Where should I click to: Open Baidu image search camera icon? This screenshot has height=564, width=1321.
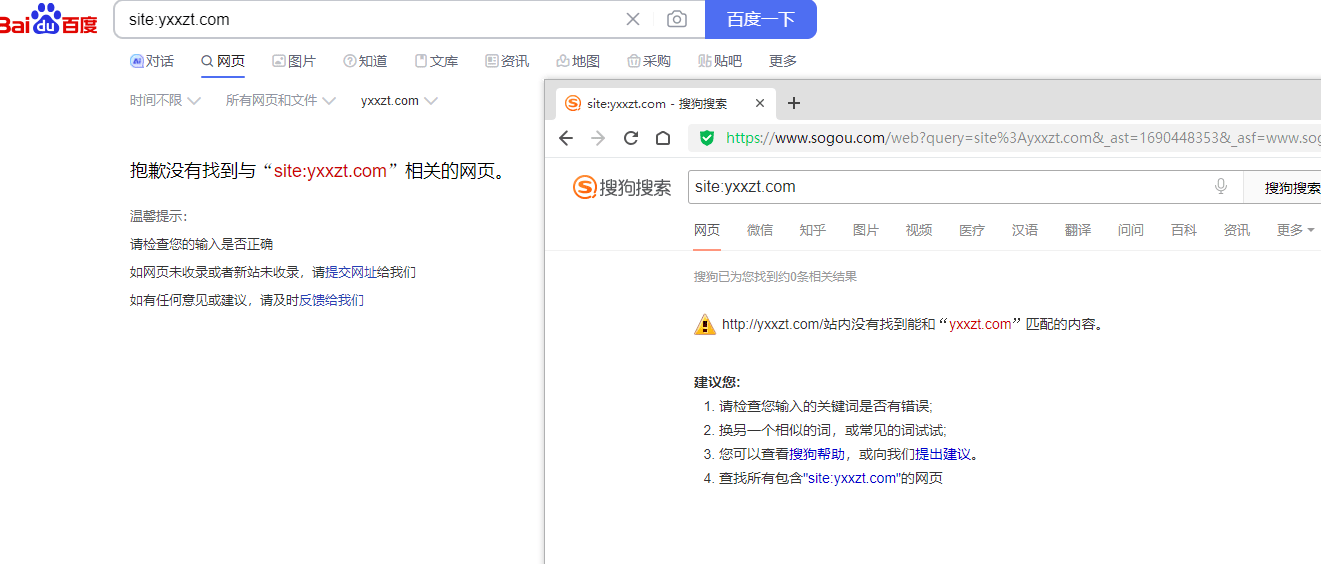tap(677, 19)
